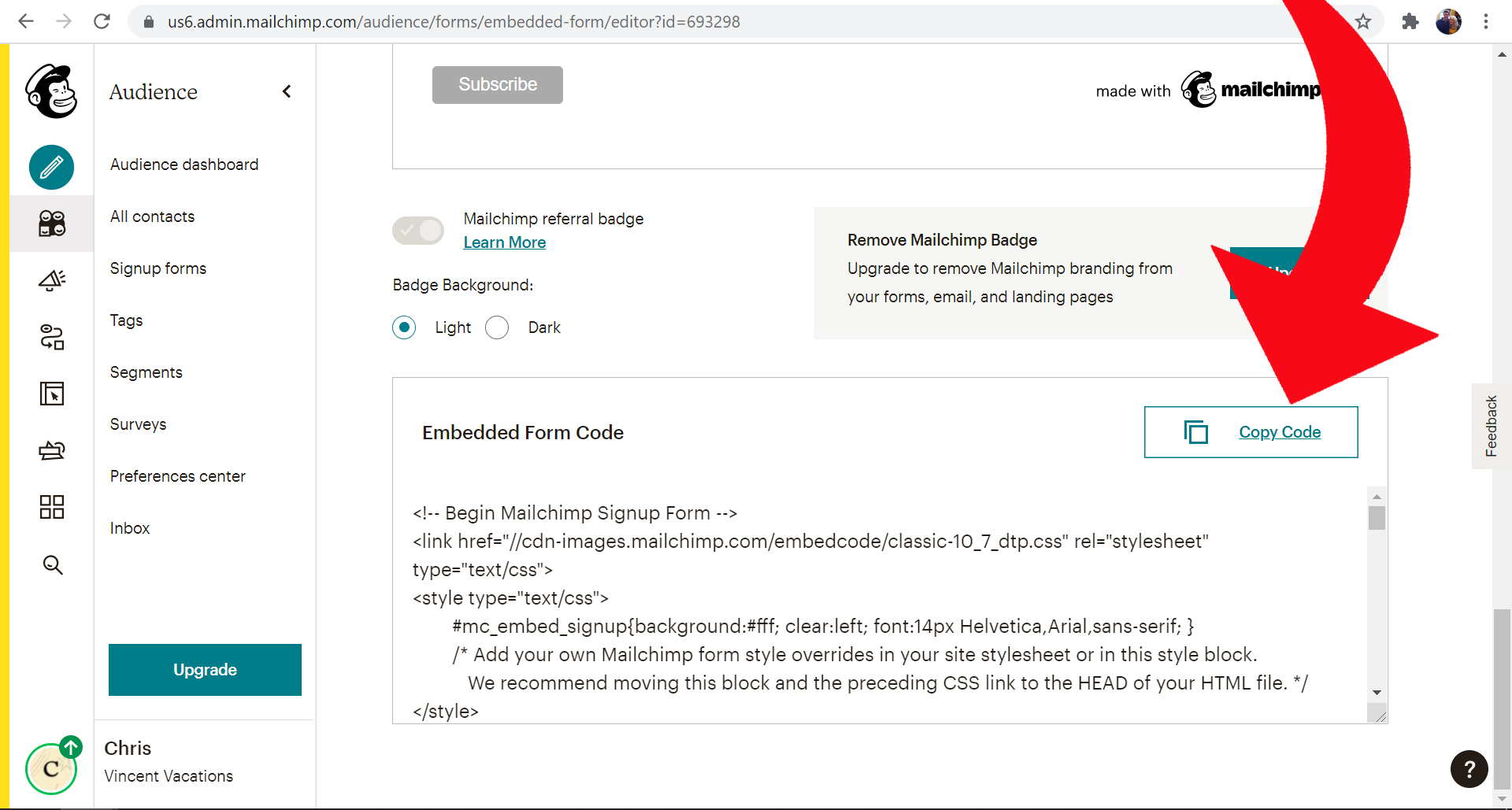This screenshot has width=1512, height=810.
Task: Click the browser address bar URL
Action: (454, 22)
